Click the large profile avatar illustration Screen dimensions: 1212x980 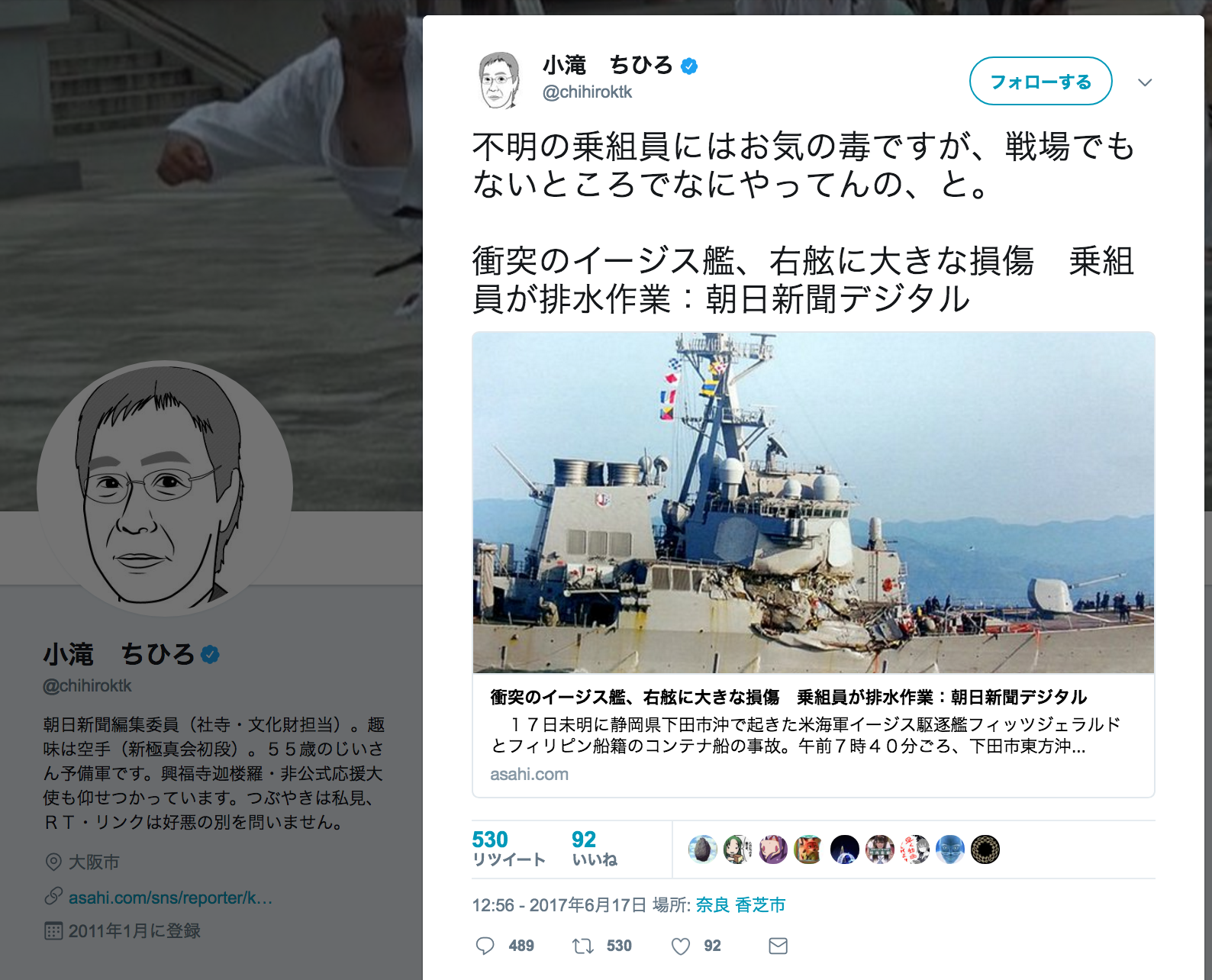(x=165, y=488)
